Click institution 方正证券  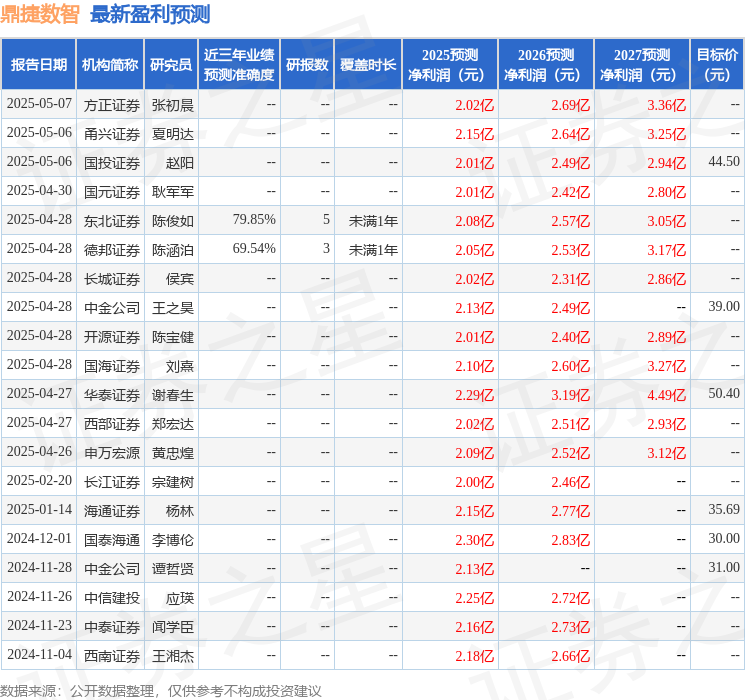point(112,105)
